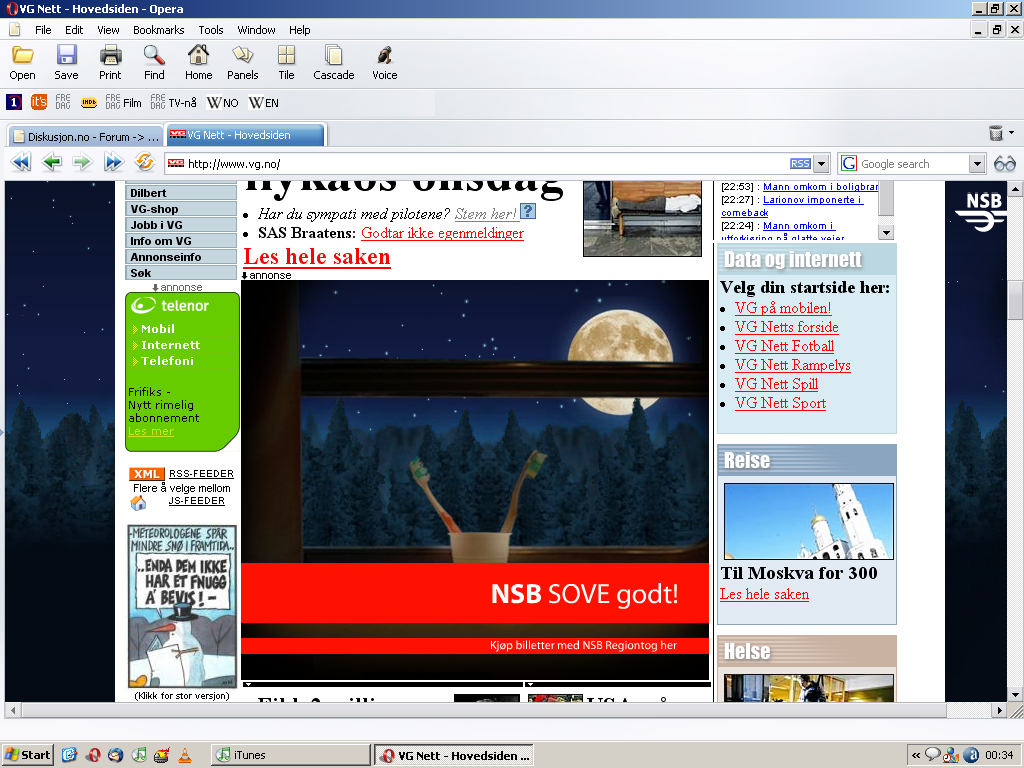Select the VG Nett - Hovedsiden tab

point(245,135)
